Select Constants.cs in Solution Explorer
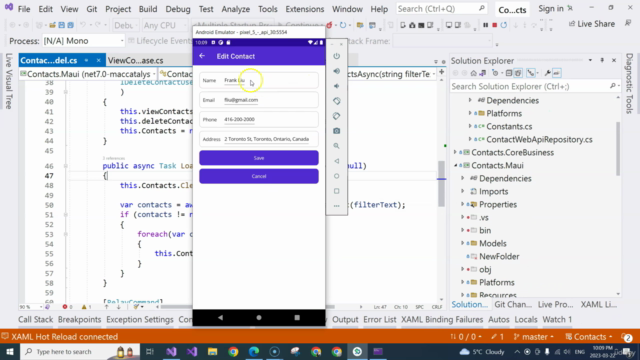Viewport: 640px width, 360px height. coord(509,126)
